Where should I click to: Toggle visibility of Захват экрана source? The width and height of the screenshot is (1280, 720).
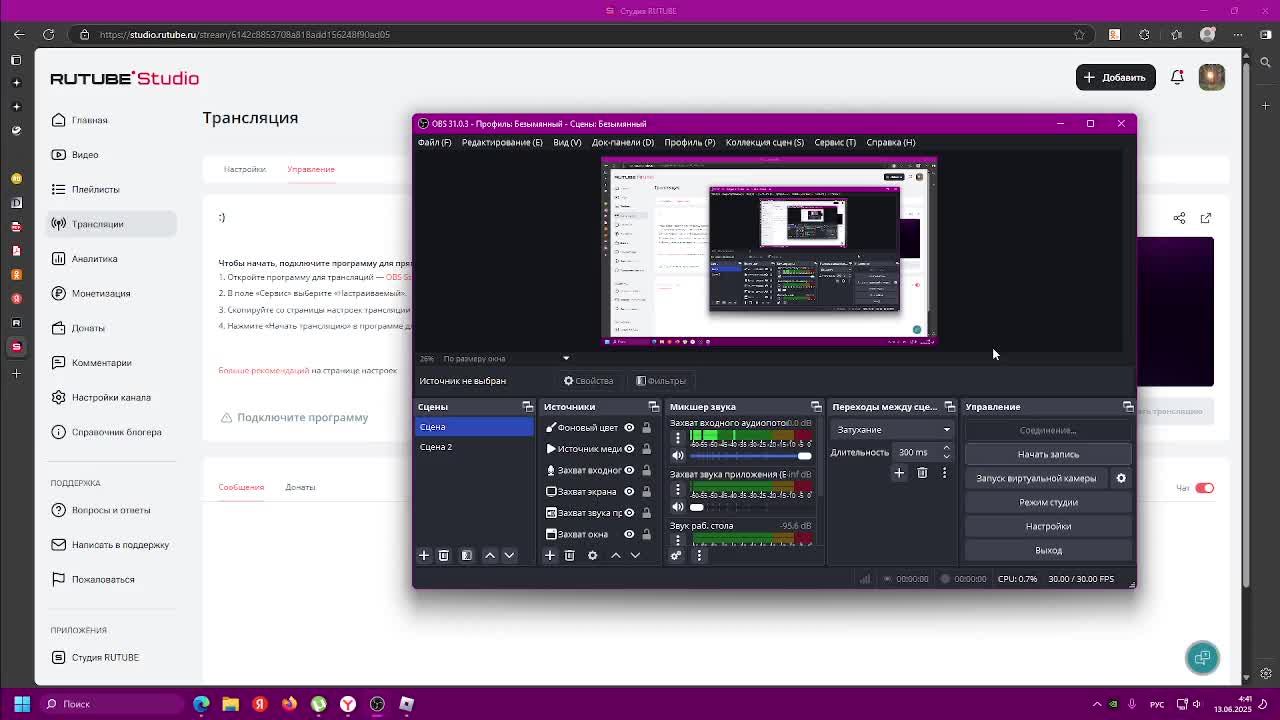(629, 492)
